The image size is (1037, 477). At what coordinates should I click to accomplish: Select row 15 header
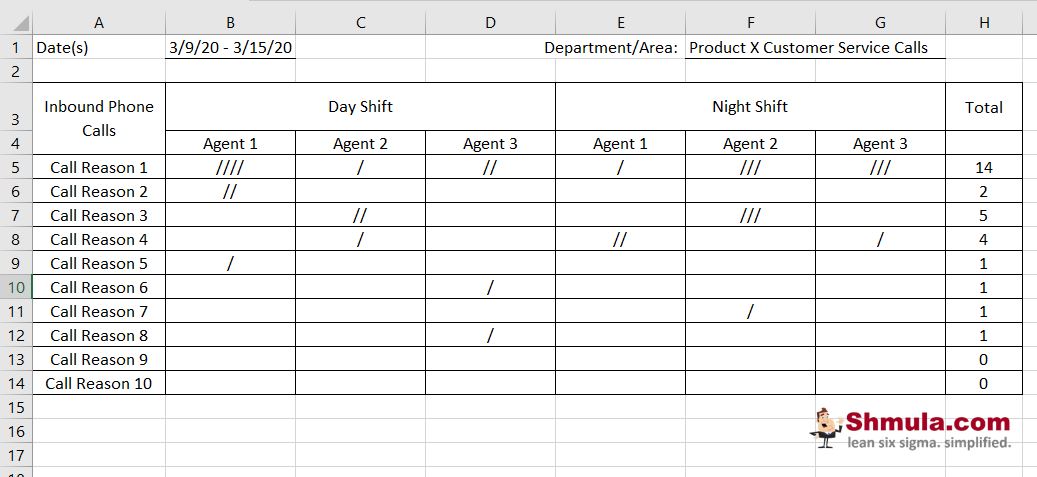[16, 407]
